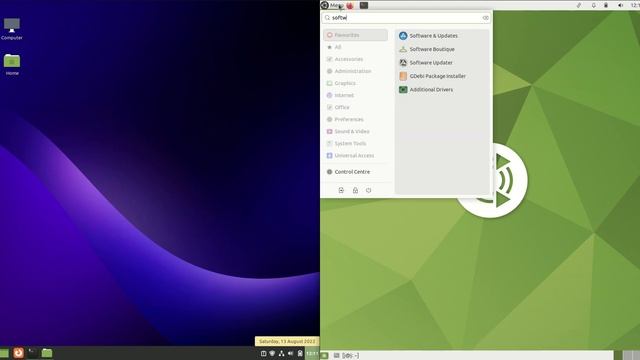
Task: Select the Administration category
Action: point(356,71)
